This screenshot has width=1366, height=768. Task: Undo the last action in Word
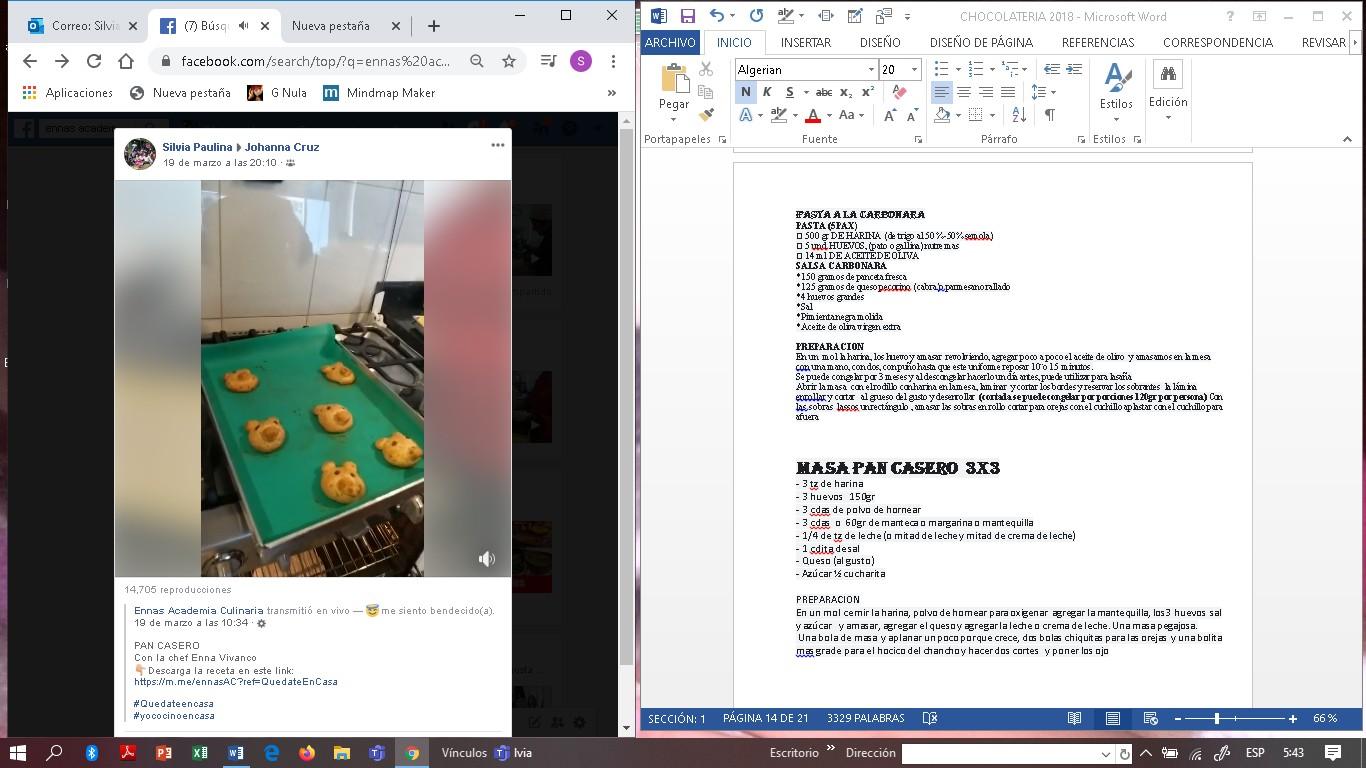point(716,16)
